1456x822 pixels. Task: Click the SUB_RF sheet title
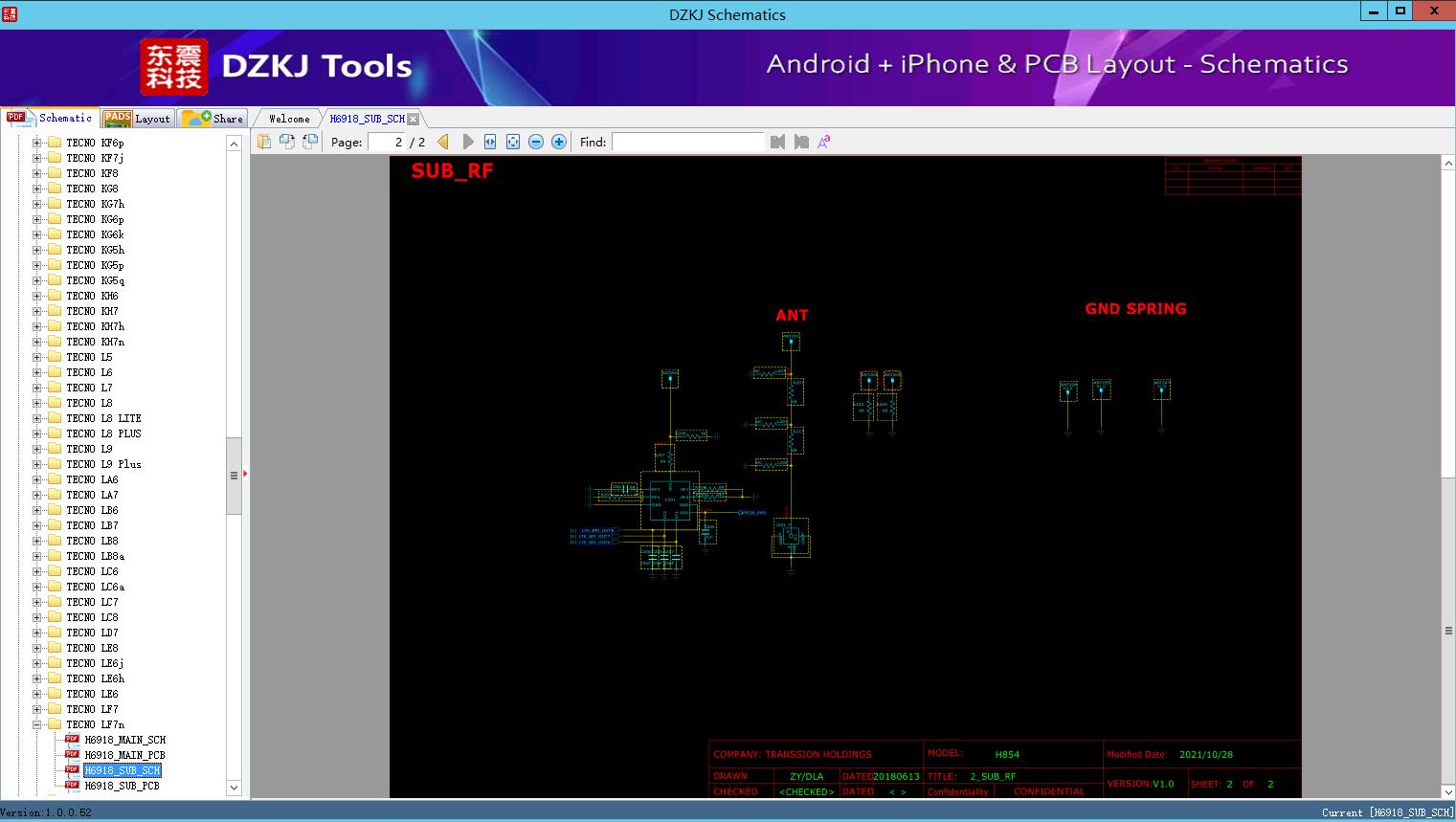[x=452, y=170]
